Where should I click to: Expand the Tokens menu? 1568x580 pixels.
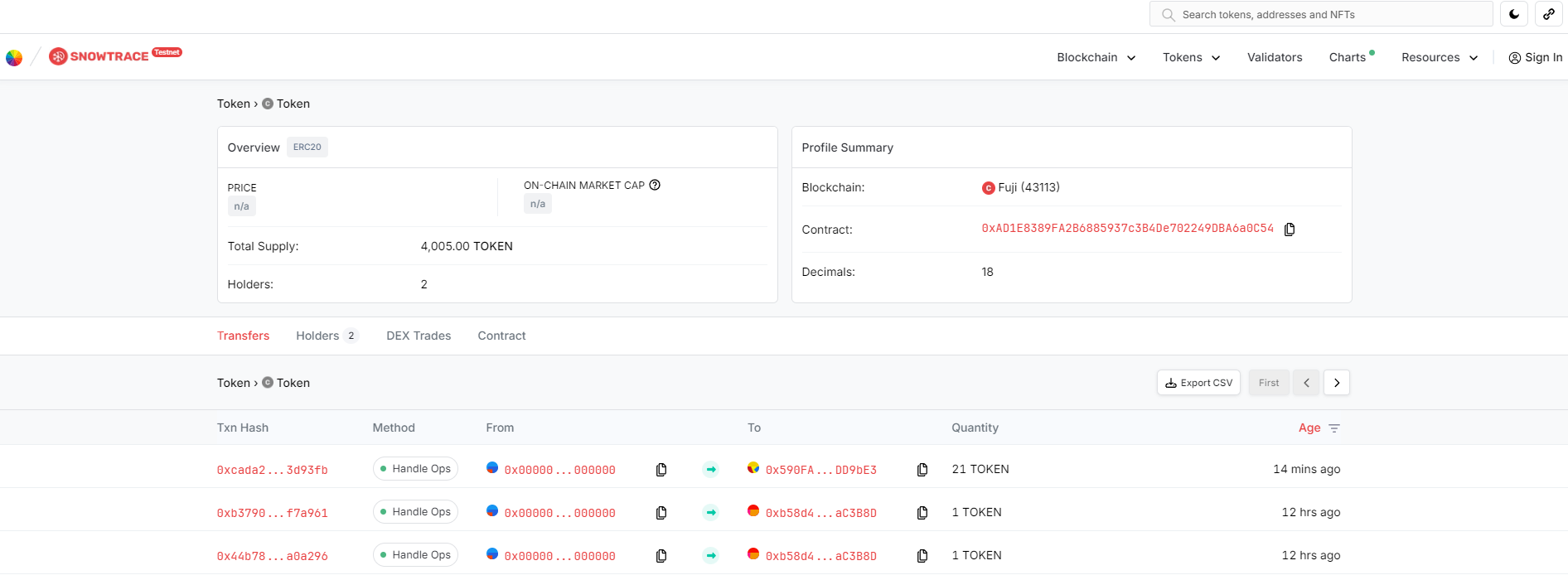click(1191, 57)
